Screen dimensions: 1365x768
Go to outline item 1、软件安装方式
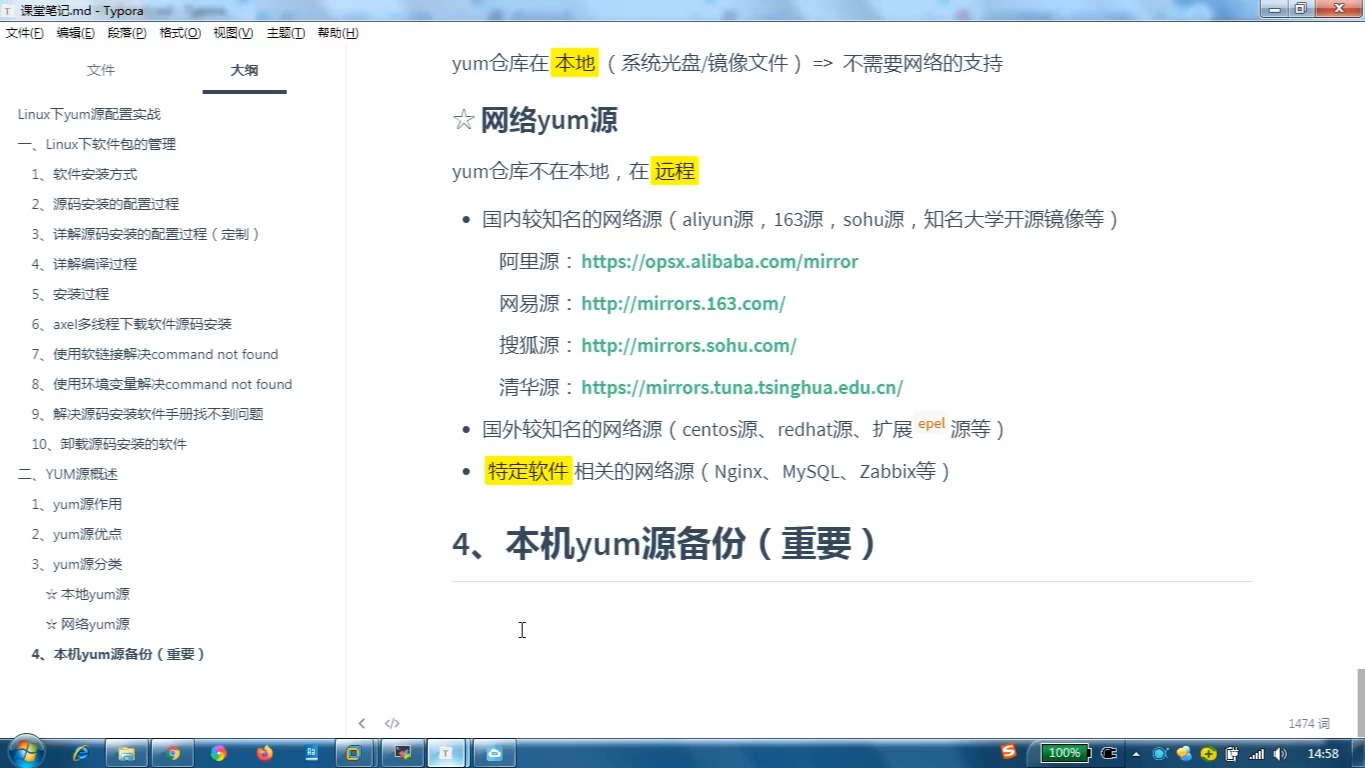click(x=84, y=174)
